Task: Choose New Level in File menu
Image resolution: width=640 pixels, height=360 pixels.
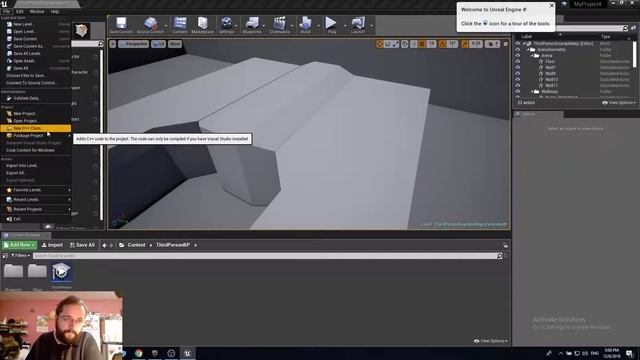Action: 36,24
